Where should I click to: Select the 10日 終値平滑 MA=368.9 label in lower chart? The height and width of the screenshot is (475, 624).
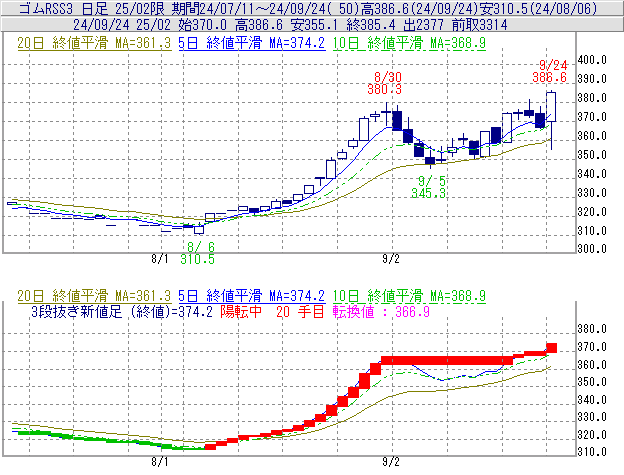pos(409,296)
